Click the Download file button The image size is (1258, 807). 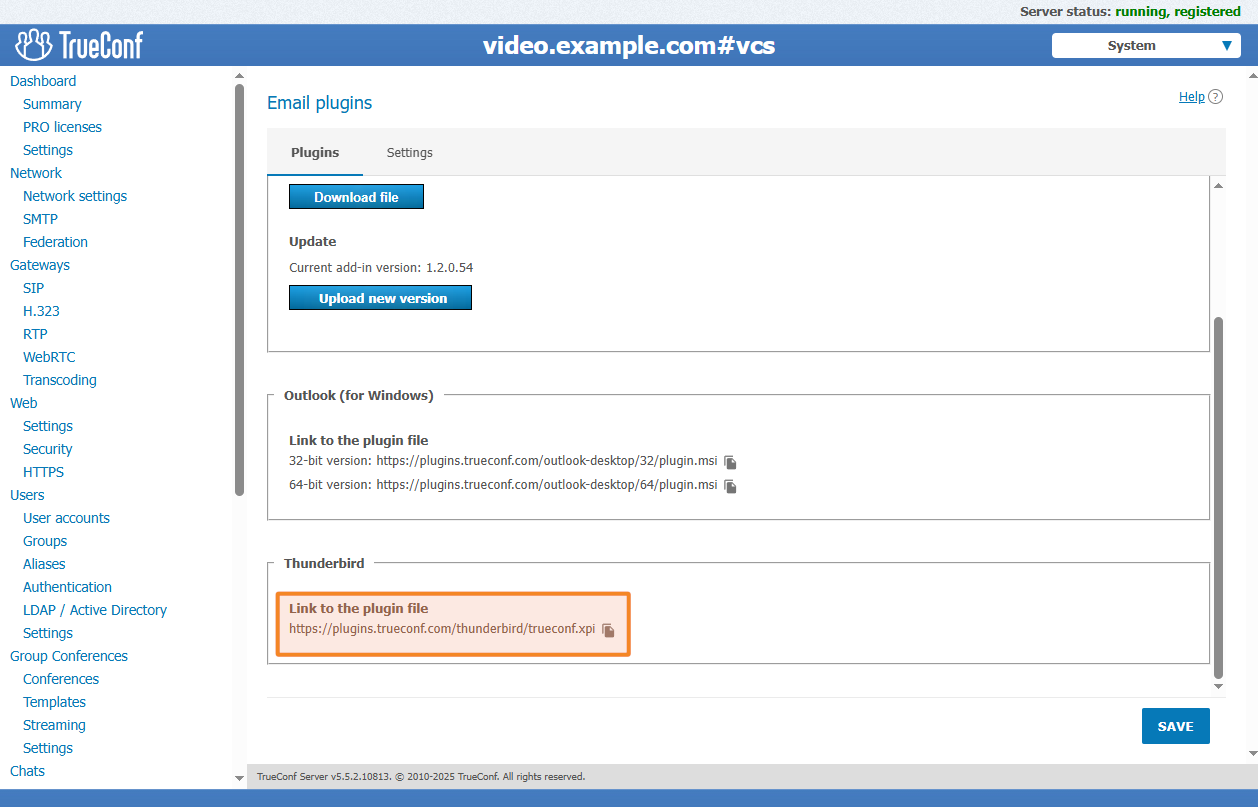pos(356,197)
